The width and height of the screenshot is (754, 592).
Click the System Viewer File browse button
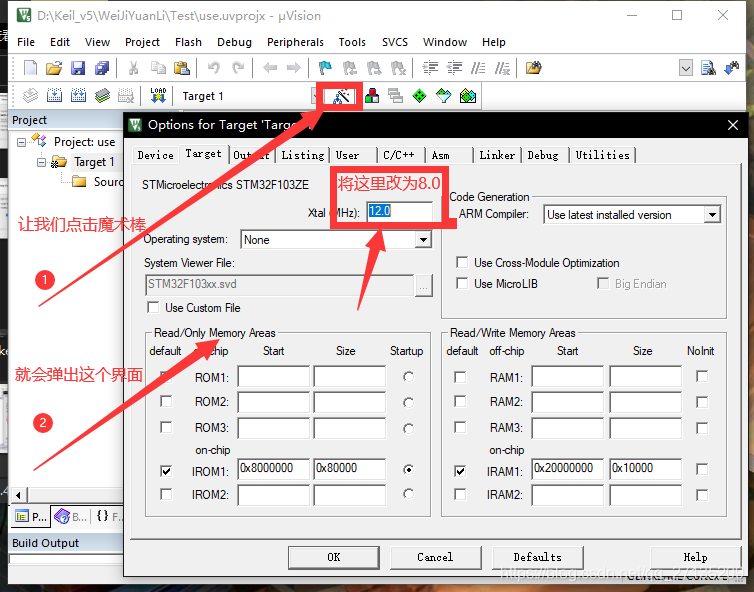(424, 285)
